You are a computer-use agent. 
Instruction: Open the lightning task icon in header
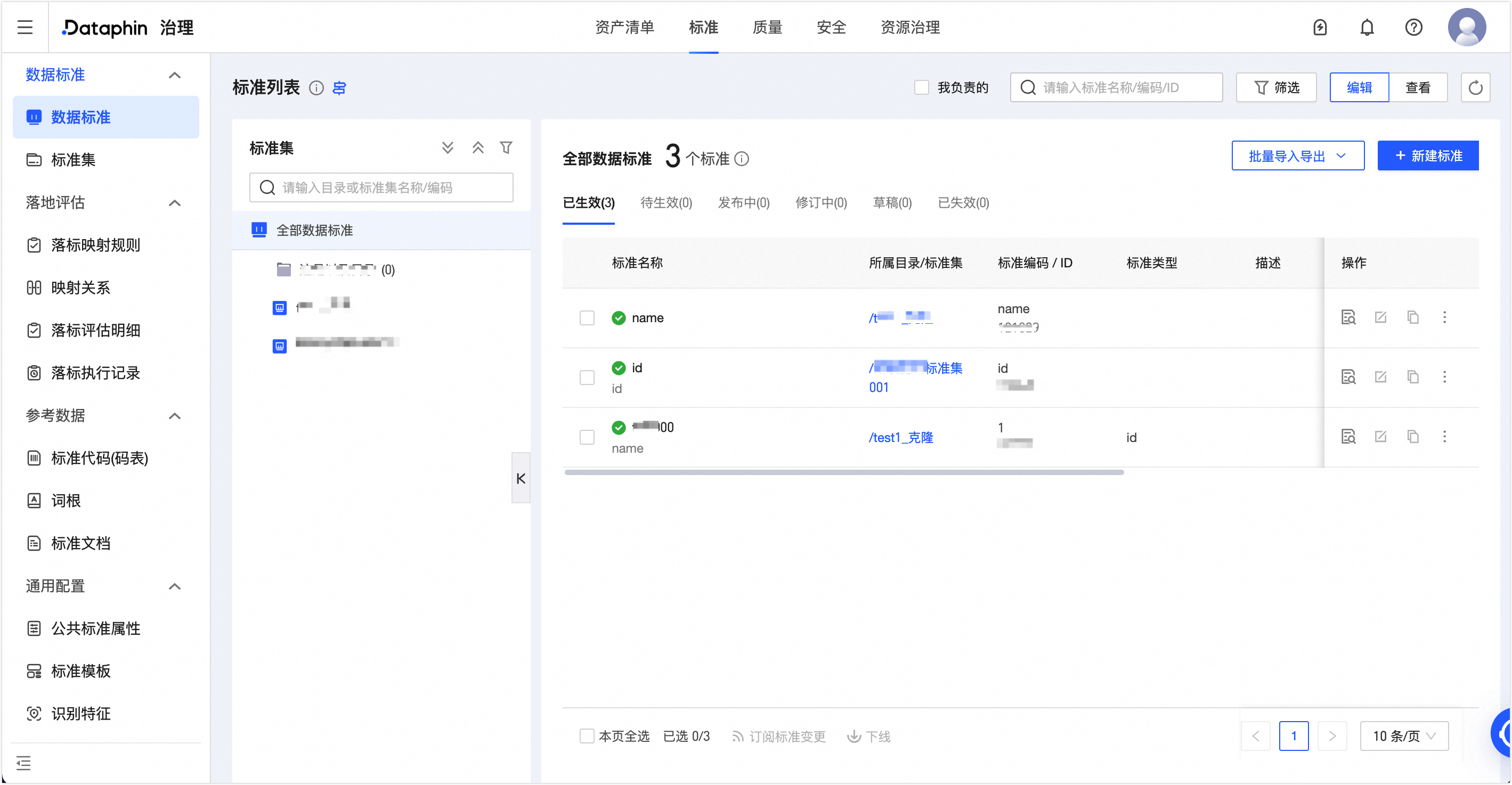1320,27
